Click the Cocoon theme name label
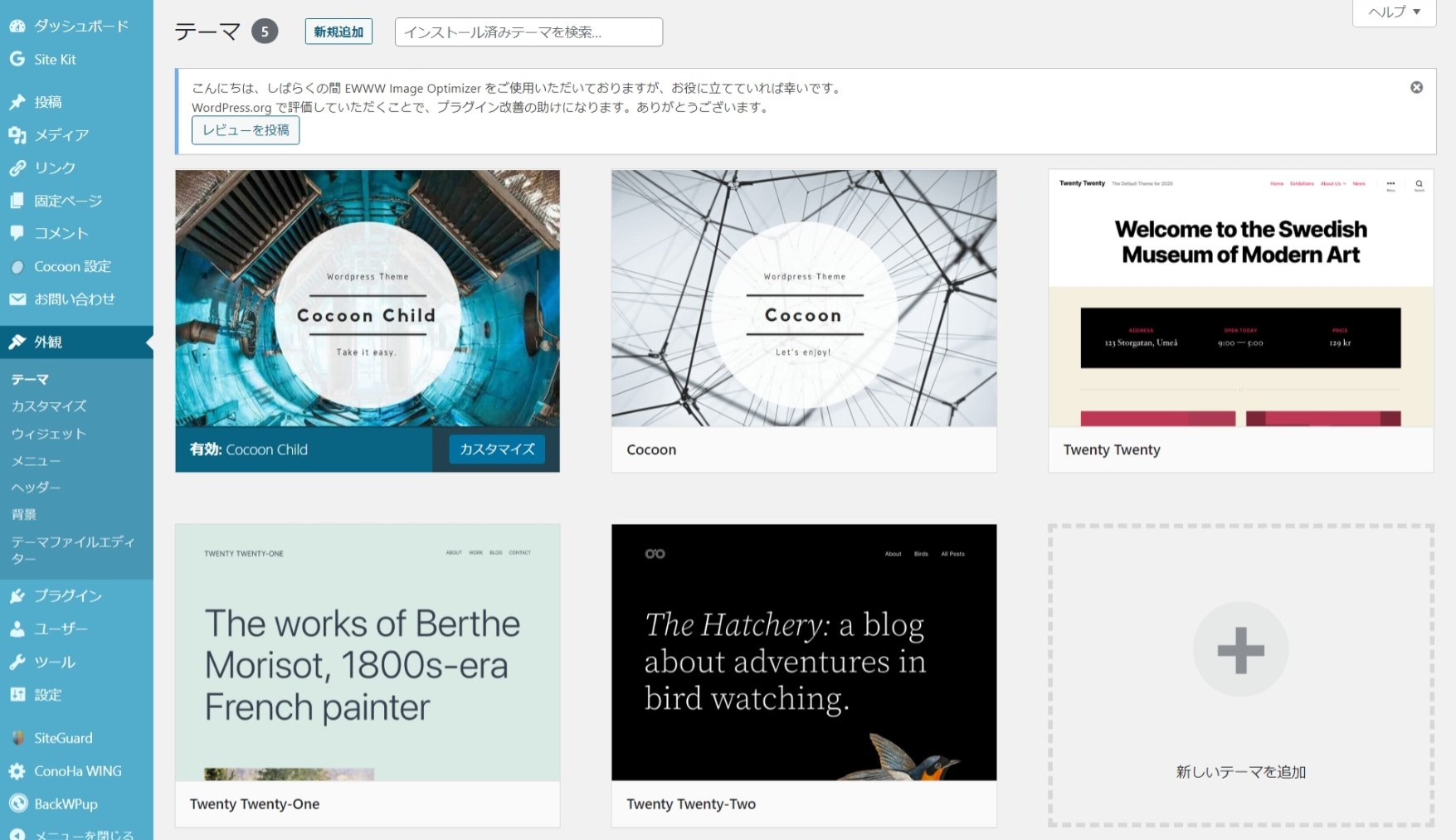This screenshot has width=1456, height=840. click(651, 449)
